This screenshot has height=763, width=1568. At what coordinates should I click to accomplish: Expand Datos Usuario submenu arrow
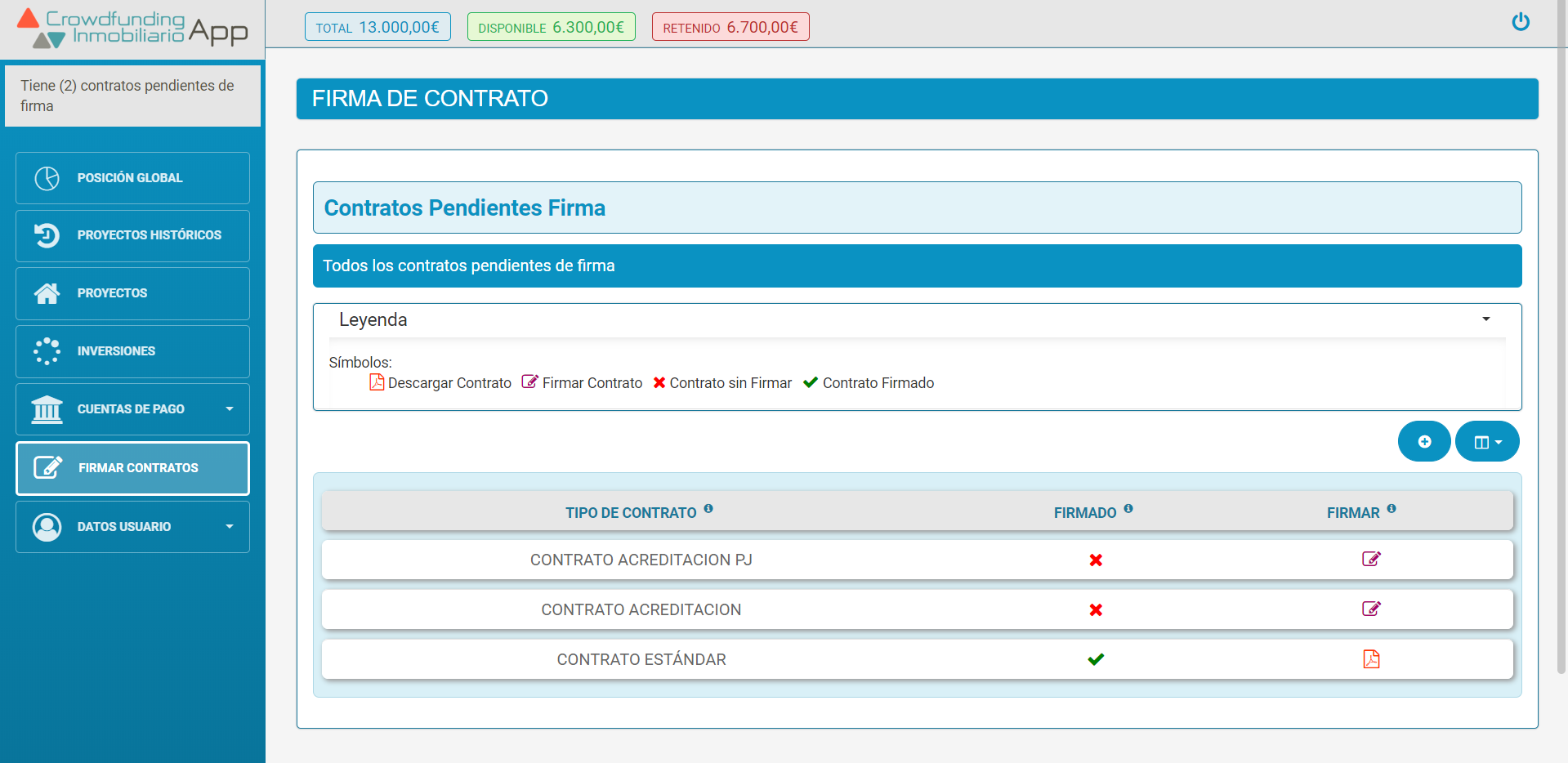(x=230, y=527)
